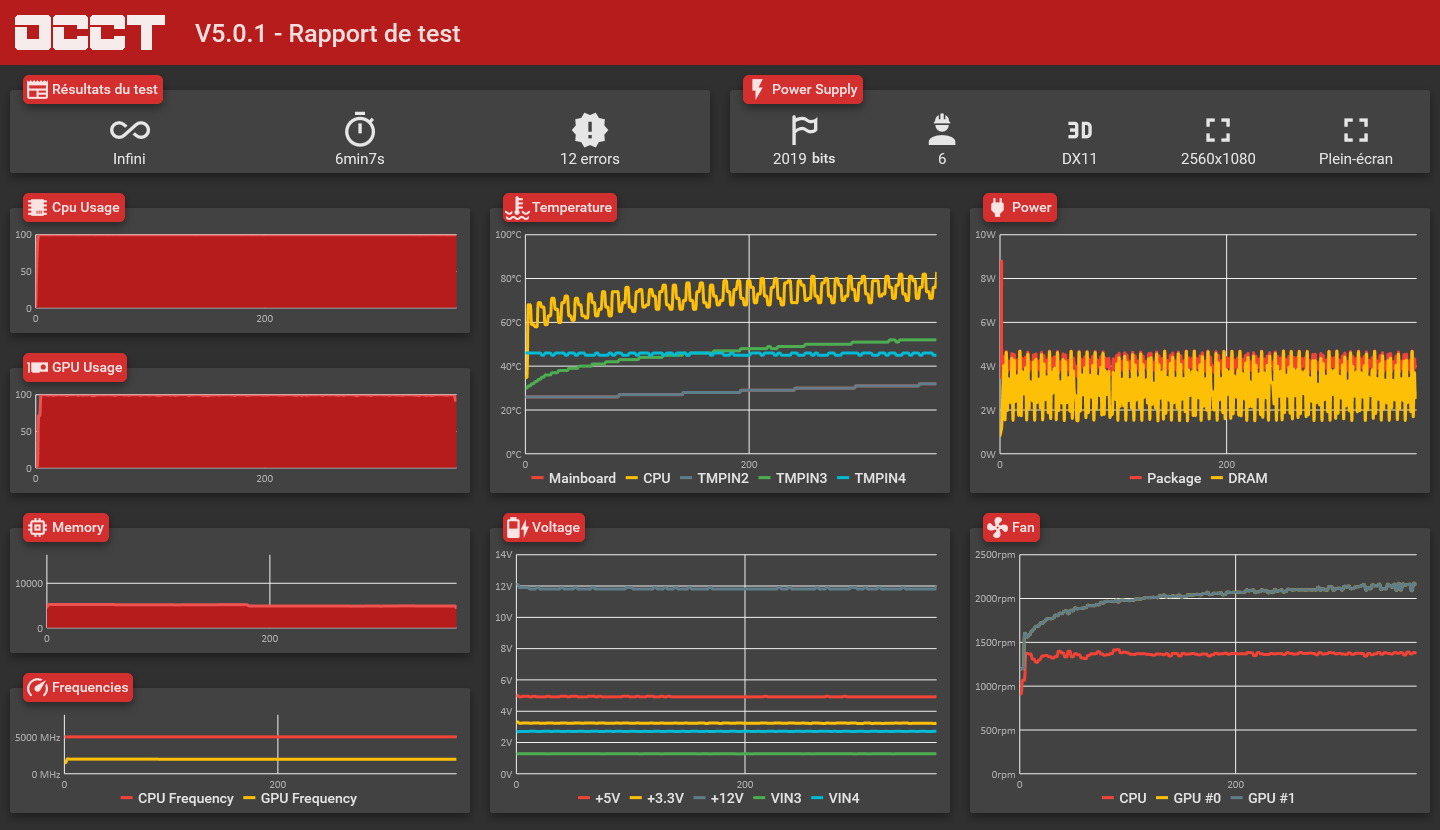Click the worker icon above number 6
The width and height of the screenshot is (1440, 830).
[942, 129]
